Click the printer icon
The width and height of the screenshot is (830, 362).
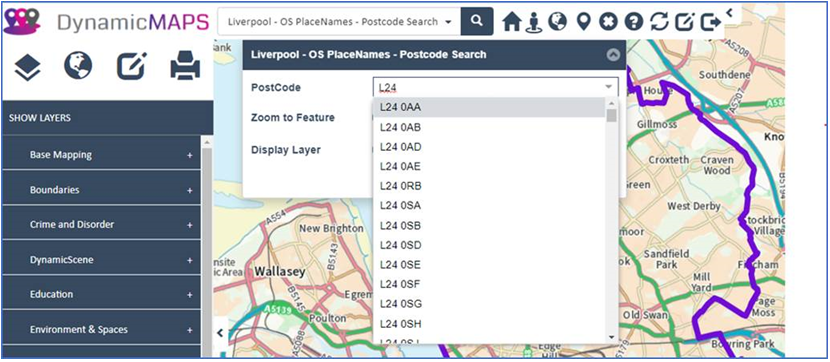click(185, 66)
